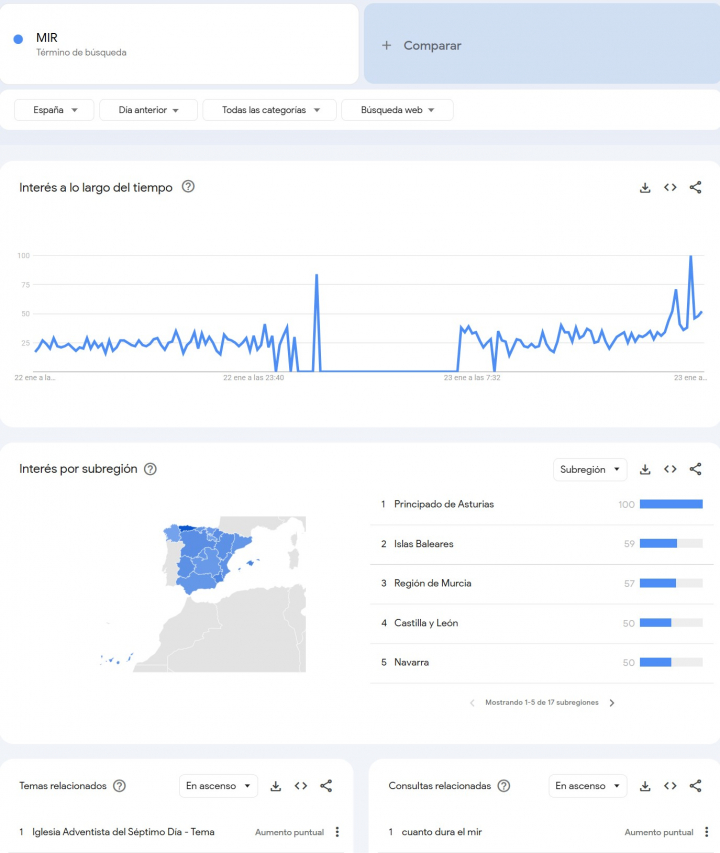
Task: Click the 22 ene a las 23:40 axis label
Action: point(253,378)
